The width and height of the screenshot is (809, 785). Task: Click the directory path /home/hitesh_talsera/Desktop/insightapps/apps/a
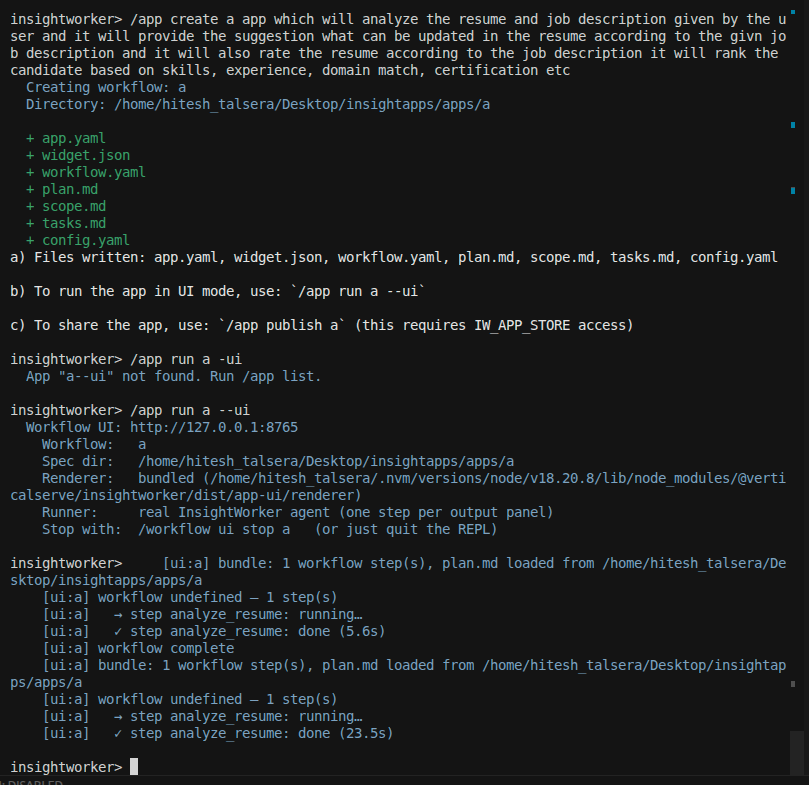coord(302,105)
